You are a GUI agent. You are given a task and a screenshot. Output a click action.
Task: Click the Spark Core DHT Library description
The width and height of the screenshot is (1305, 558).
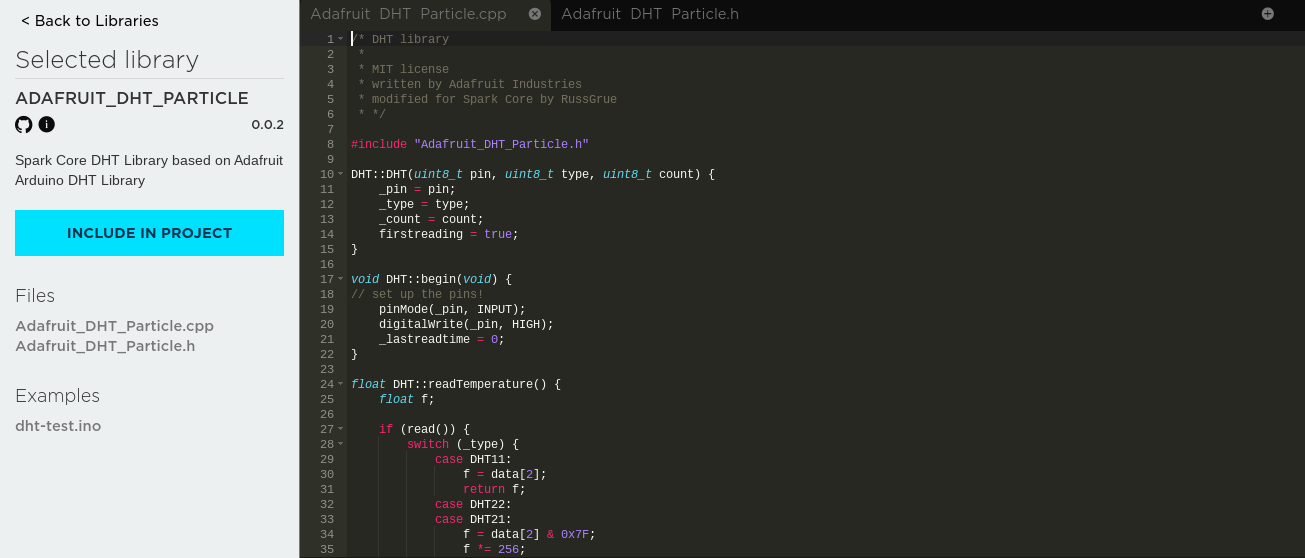coord(149,171)
